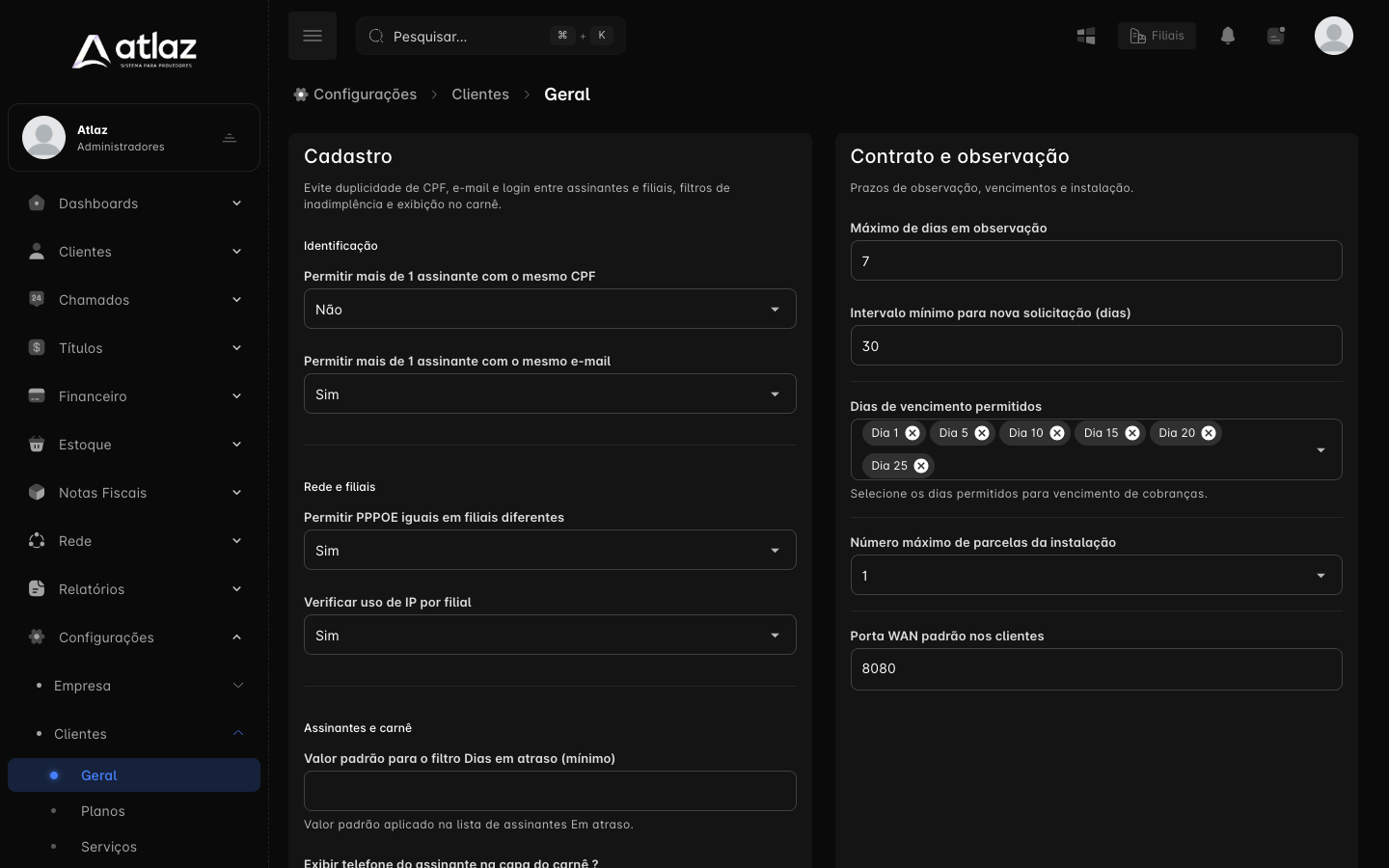Open the same e-mail permission dropdown
This screenshot has width=1389, height=868.
550,393
